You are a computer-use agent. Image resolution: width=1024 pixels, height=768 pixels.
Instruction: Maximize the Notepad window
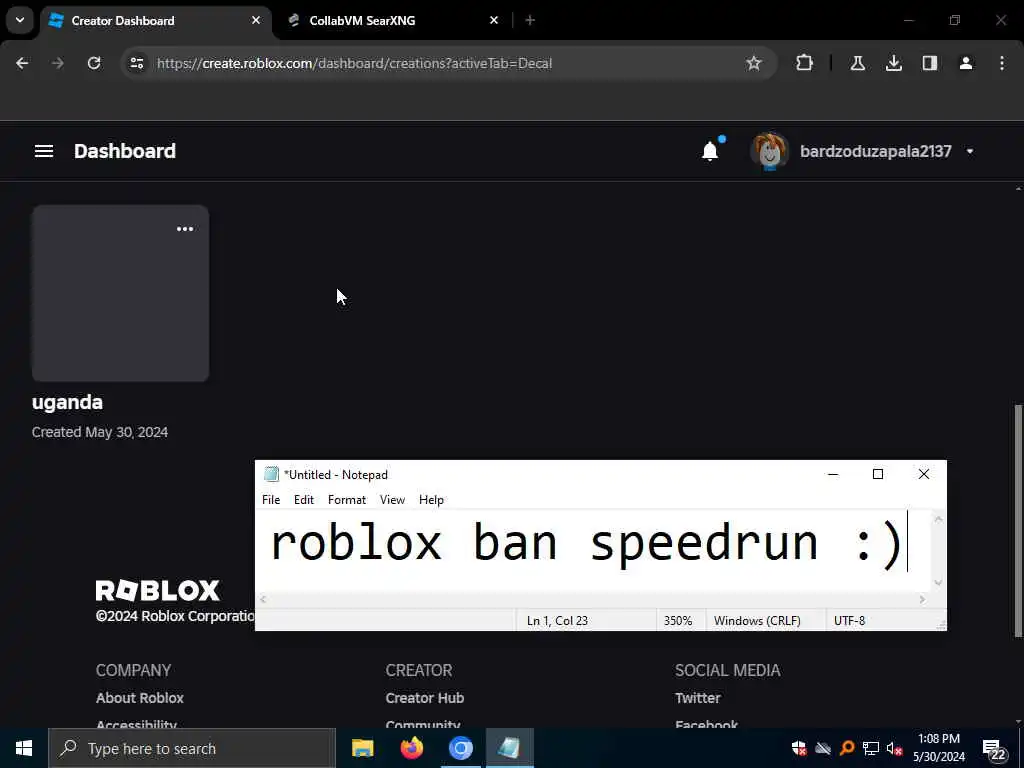point(878,474)
